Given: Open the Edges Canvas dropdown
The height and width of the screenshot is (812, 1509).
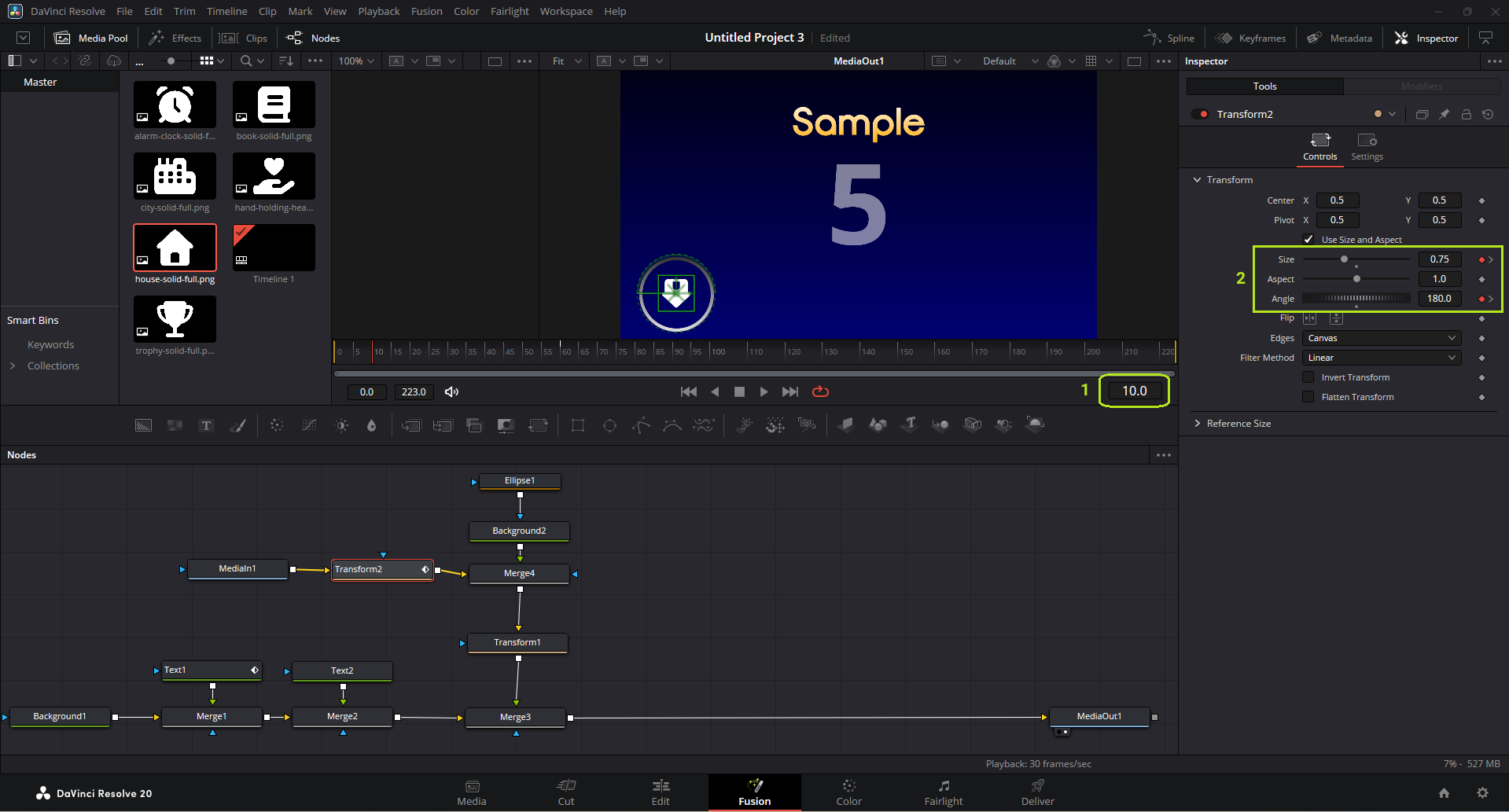Looking at the screenshot, I should 1381,338.
